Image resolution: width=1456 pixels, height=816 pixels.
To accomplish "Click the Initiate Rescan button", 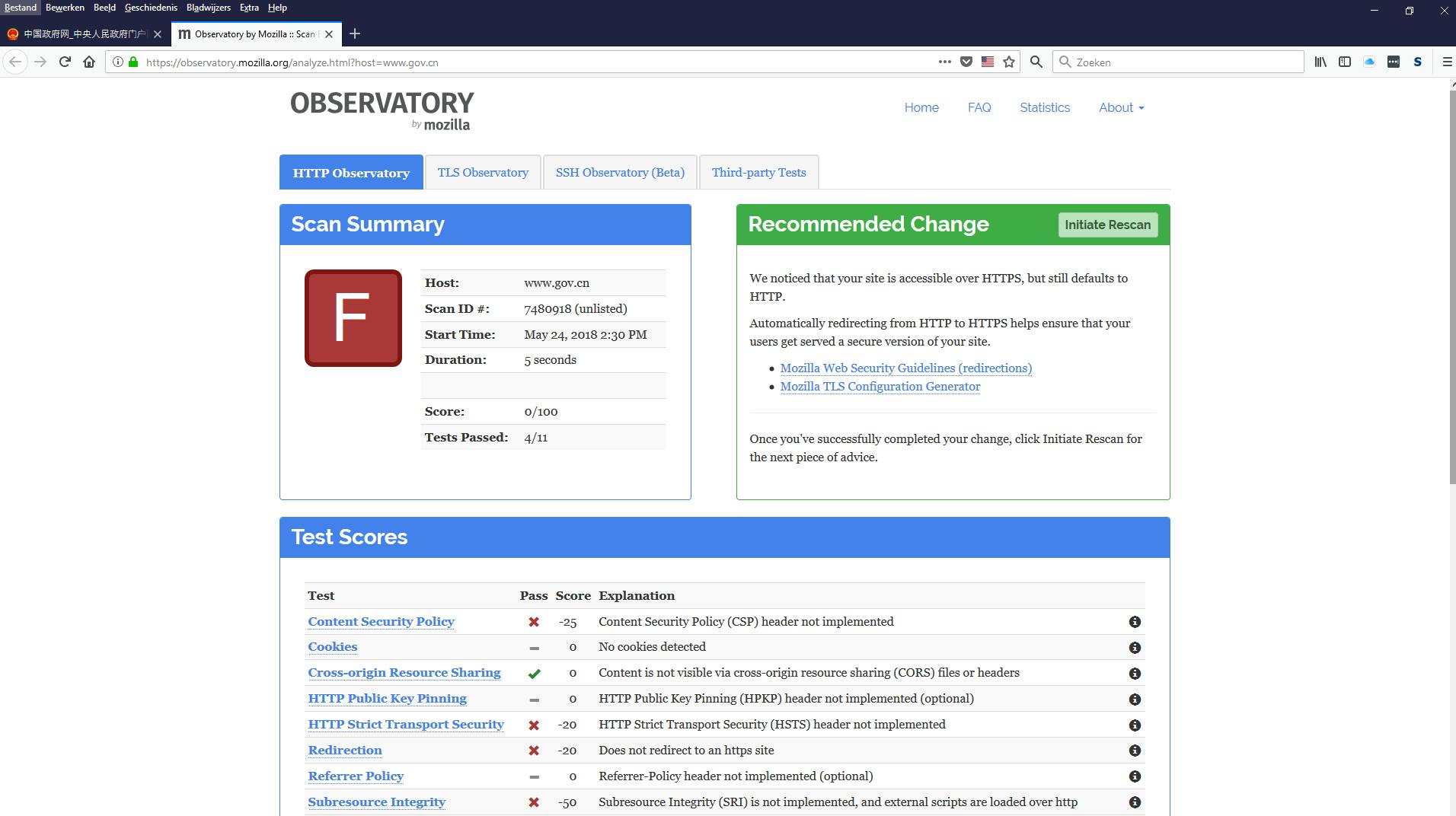I will [1108, 225].
